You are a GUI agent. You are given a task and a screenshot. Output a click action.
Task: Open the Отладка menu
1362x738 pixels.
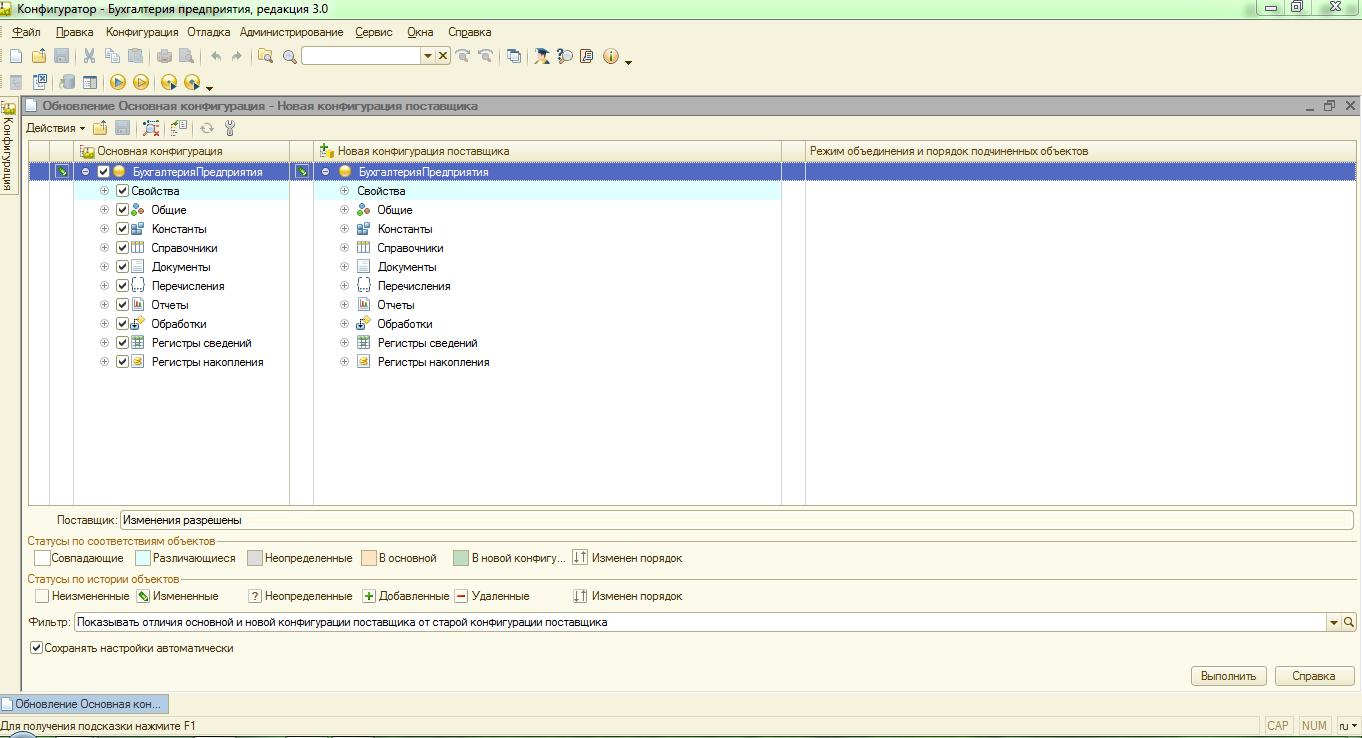(209, 32)
